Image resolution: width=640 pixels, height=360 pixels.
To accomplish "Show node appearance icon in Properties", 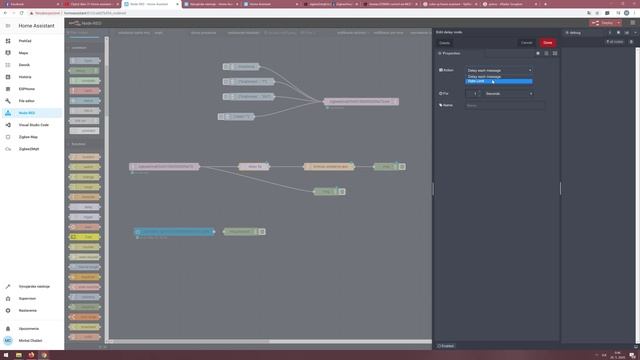I will tap(555, 53).
